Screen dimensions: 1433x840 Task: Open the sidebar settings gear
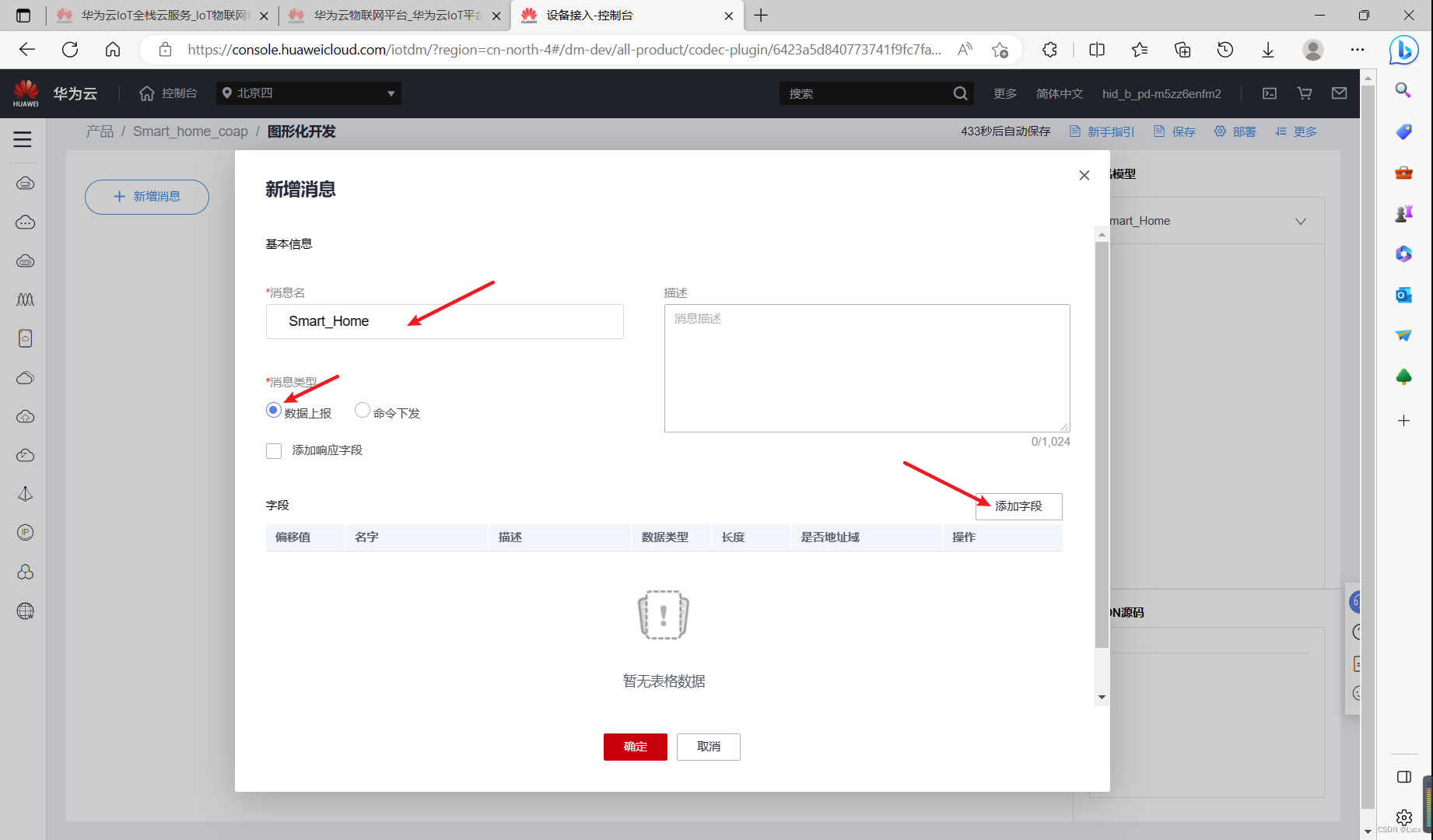[x=1404, y=817]
